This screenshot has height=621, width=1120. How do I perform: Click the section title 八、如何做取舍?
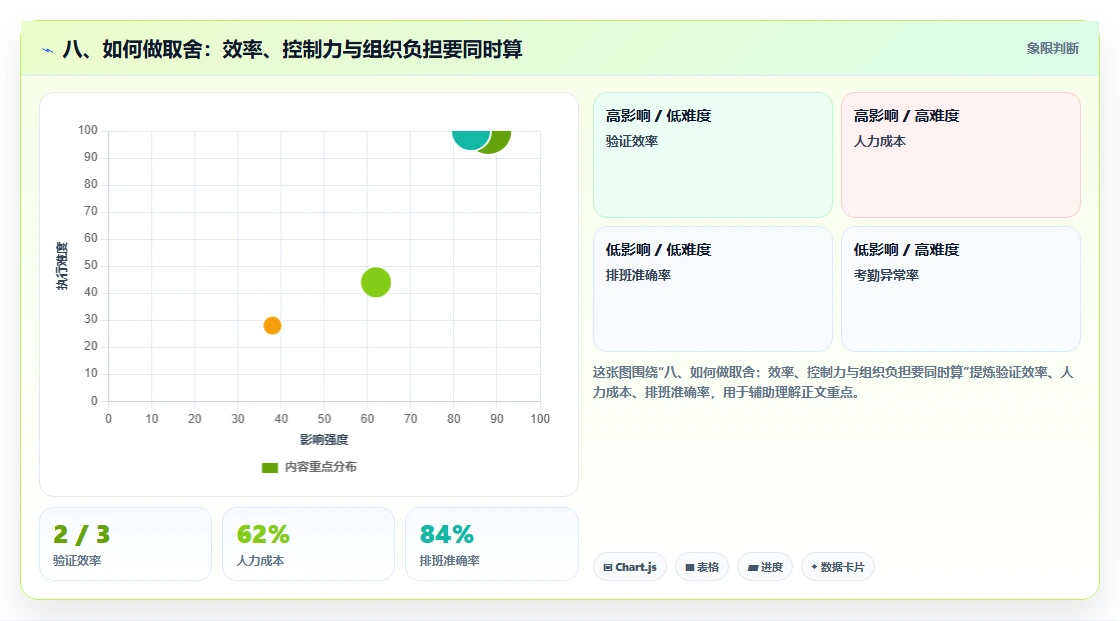click(x=292, y=49)
